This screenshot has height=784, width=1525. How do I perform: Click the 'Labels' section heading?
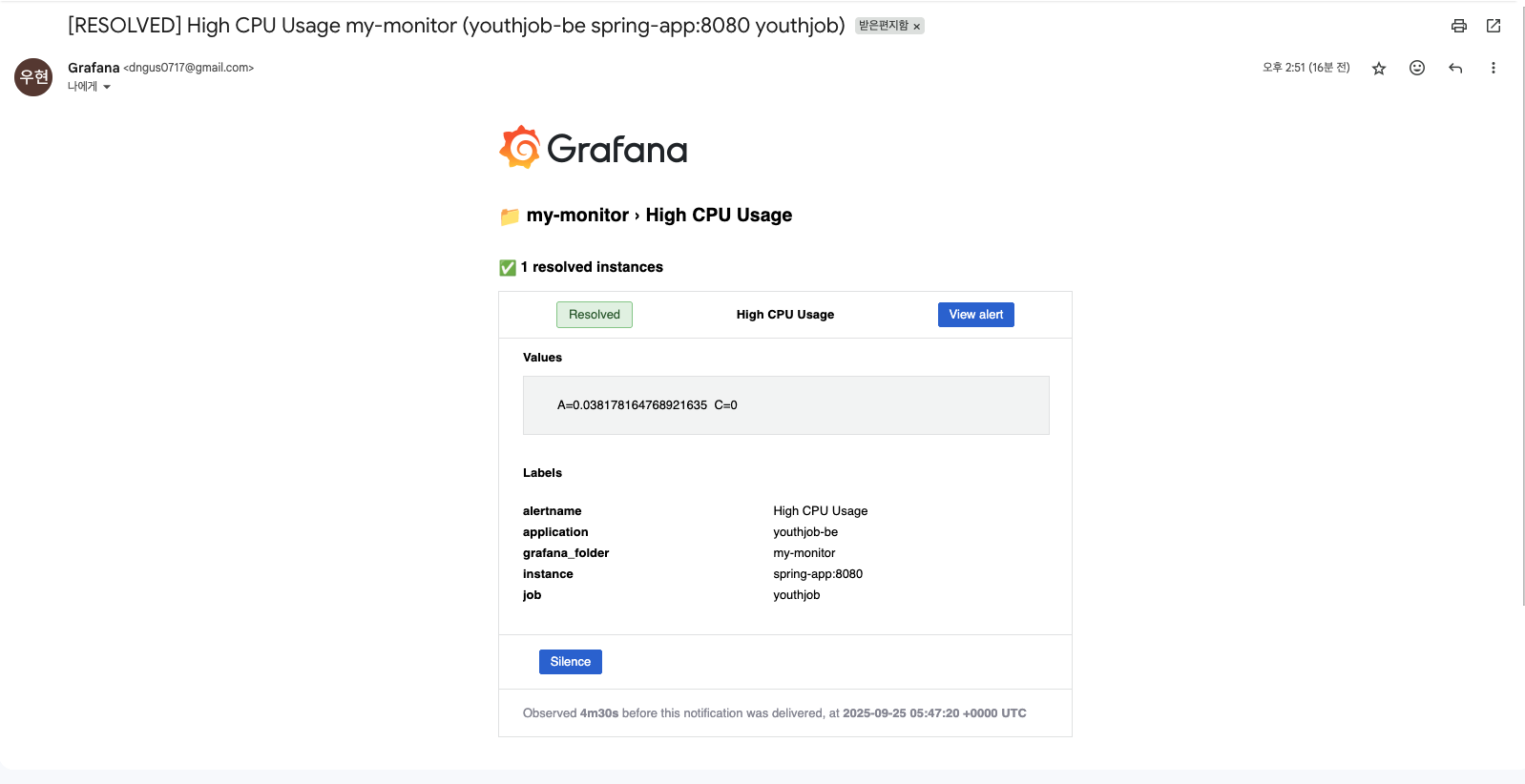[542, 473]
